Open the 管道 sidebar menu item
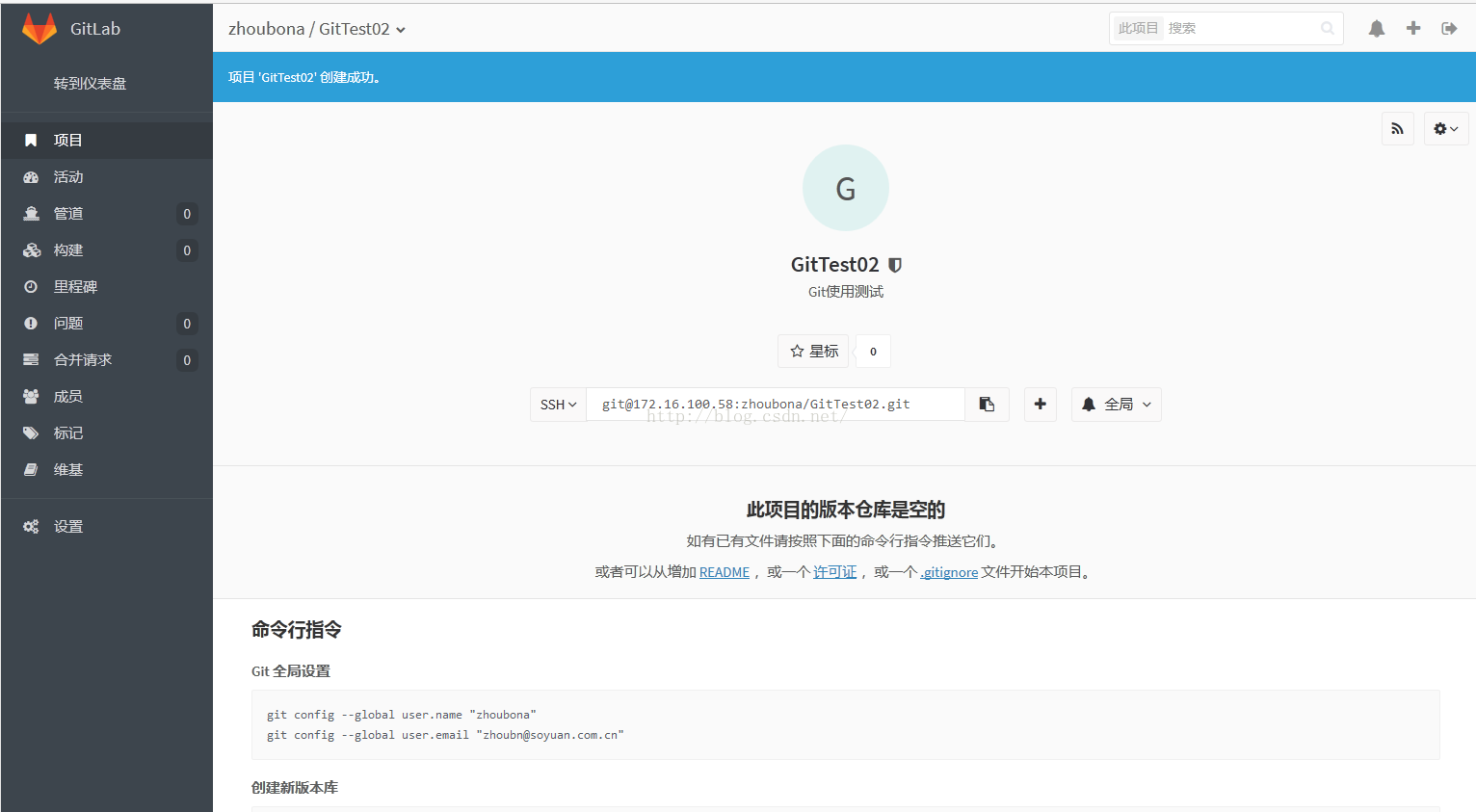Screen dimensions: 1476x812 106,214
